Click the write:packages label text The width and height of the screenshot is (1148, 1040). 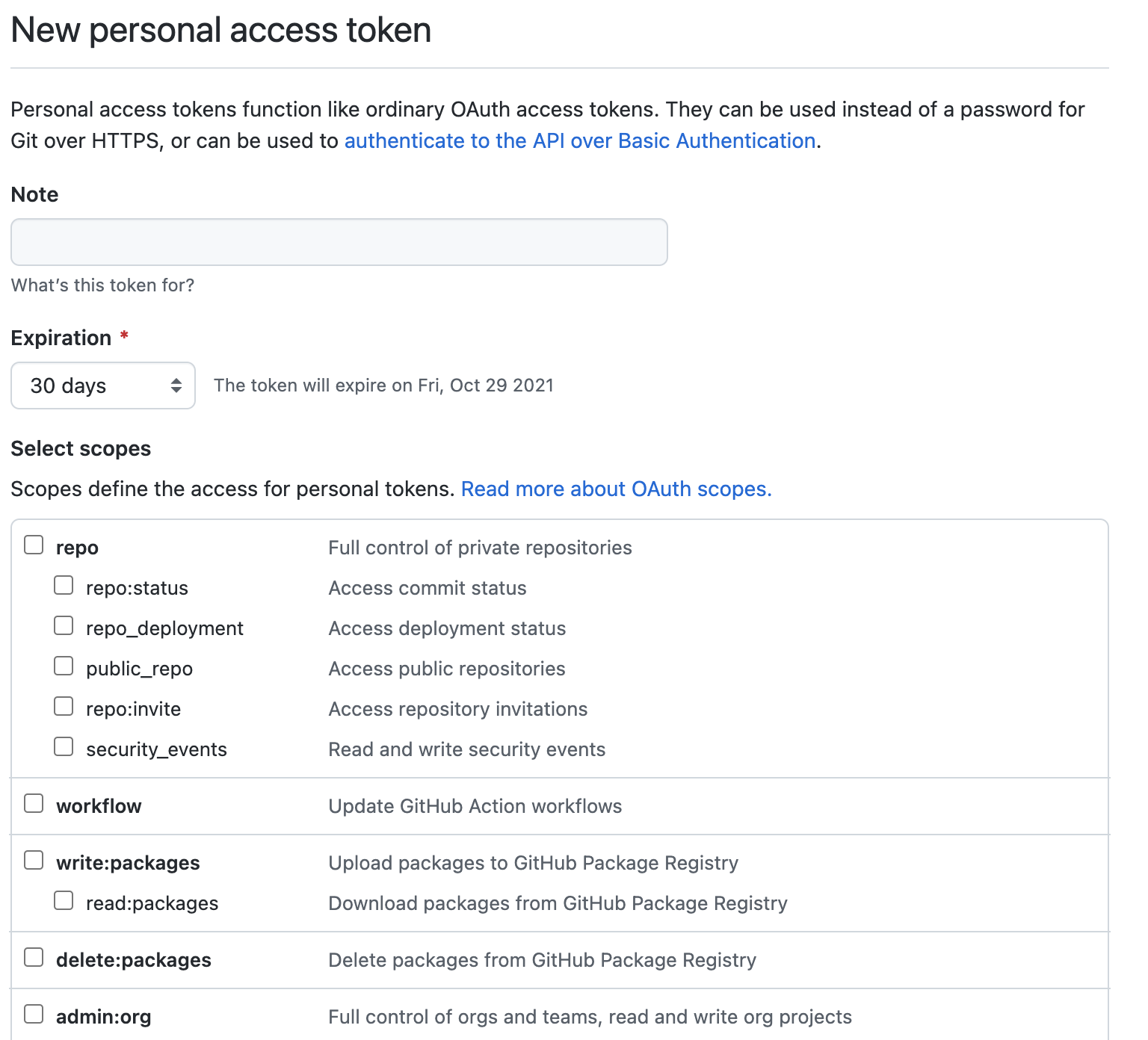tap(128, 863)
